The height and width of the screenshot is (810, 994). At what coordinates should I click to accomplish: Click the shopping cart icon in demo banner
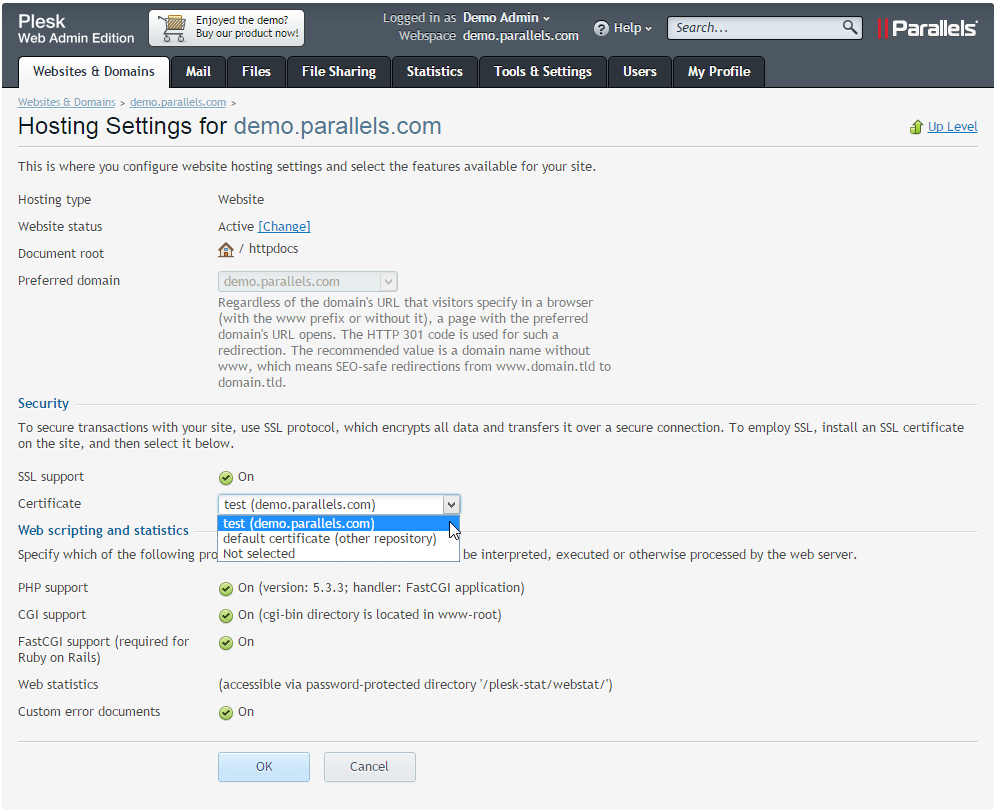click(172, 28)
